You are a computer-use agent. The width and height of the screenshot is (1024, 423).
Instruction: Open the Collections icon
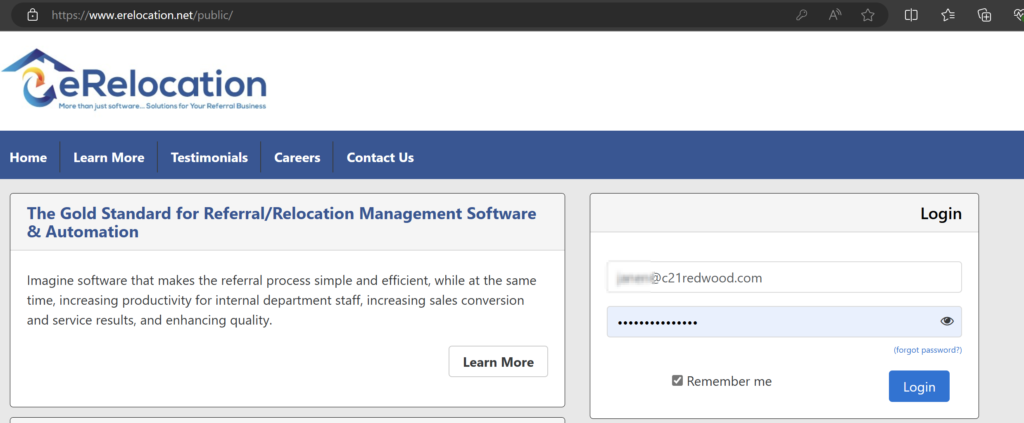pyautogui.click(x=984, y=15)
